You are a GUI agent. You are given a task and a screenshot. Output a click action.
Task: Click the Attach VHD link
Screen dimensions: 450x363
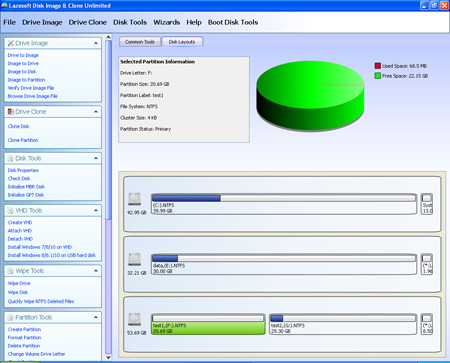pyautogui.click(x=20, y=231)
